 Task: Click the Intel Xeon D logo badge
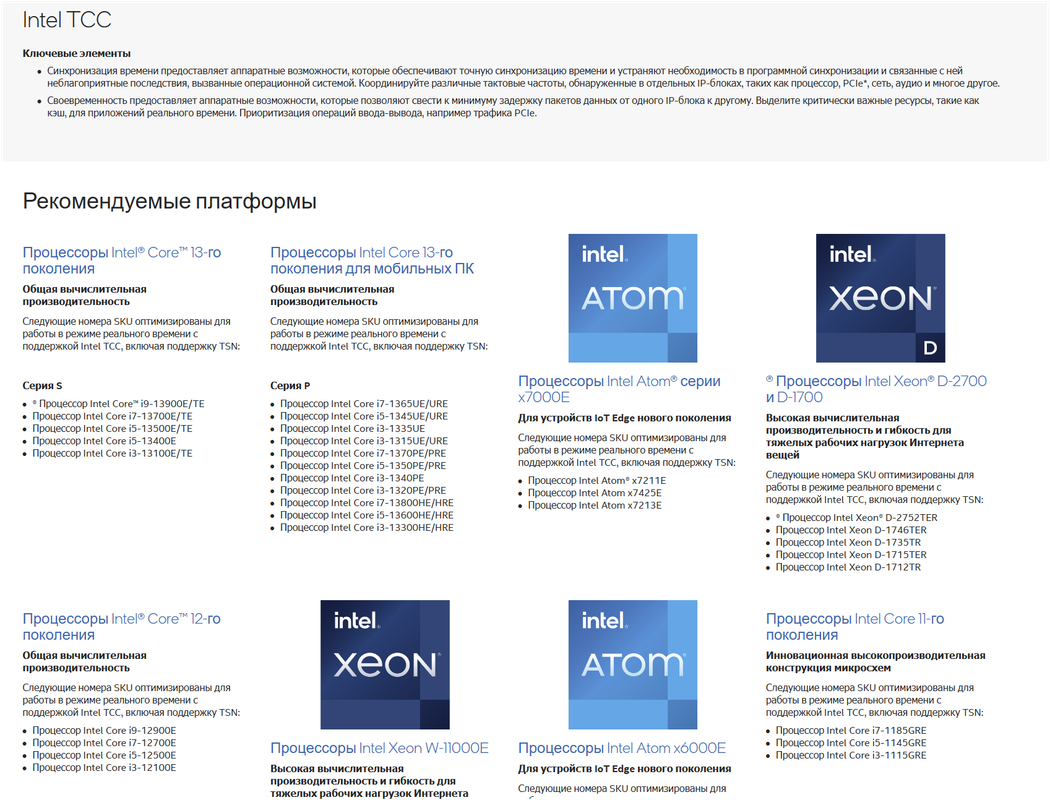[x=881, y=298]
